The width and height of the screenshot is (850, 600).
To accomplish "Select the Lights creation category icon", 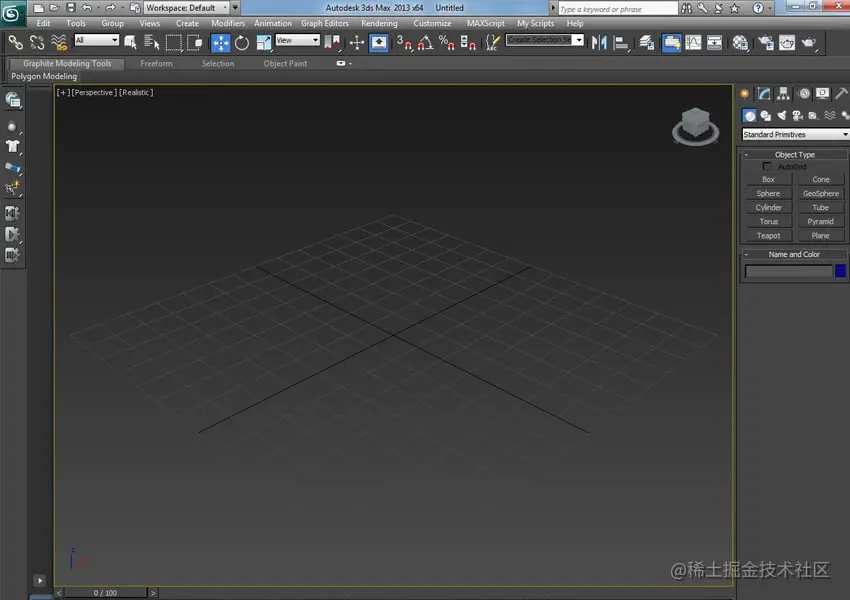I will pos(783,115).
